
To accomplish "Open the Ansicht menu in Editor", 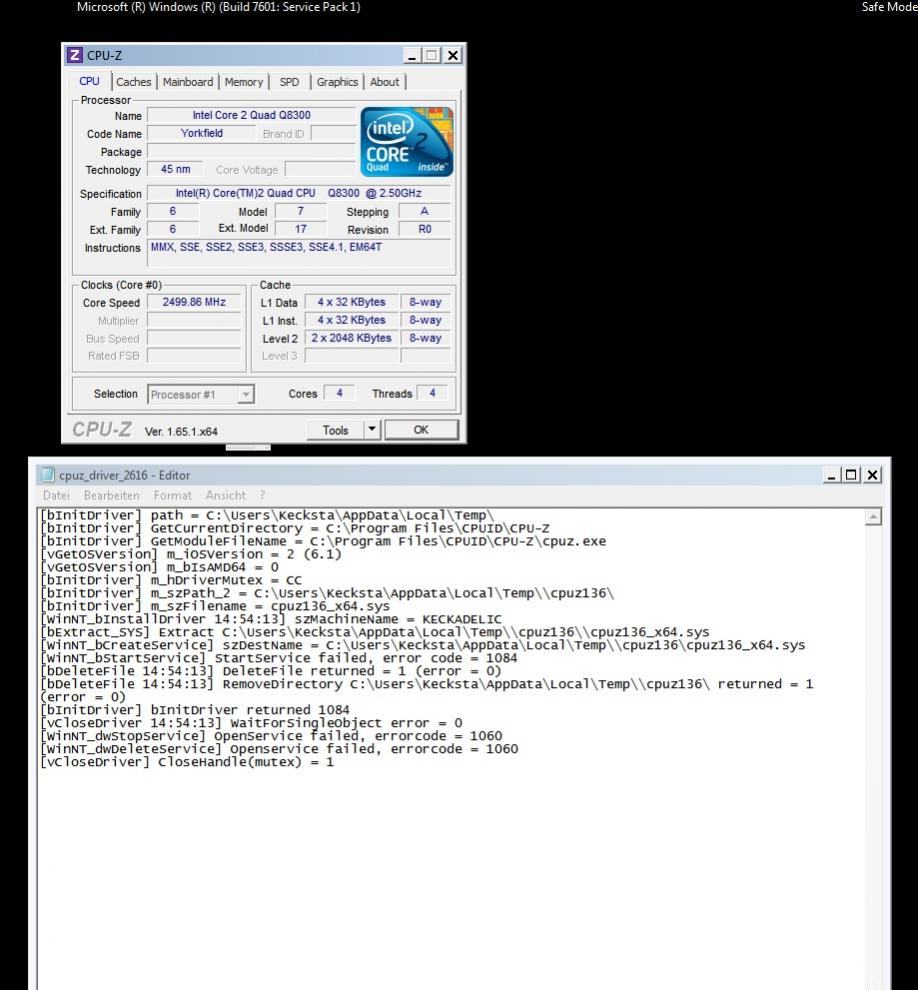I will point(225,496).
